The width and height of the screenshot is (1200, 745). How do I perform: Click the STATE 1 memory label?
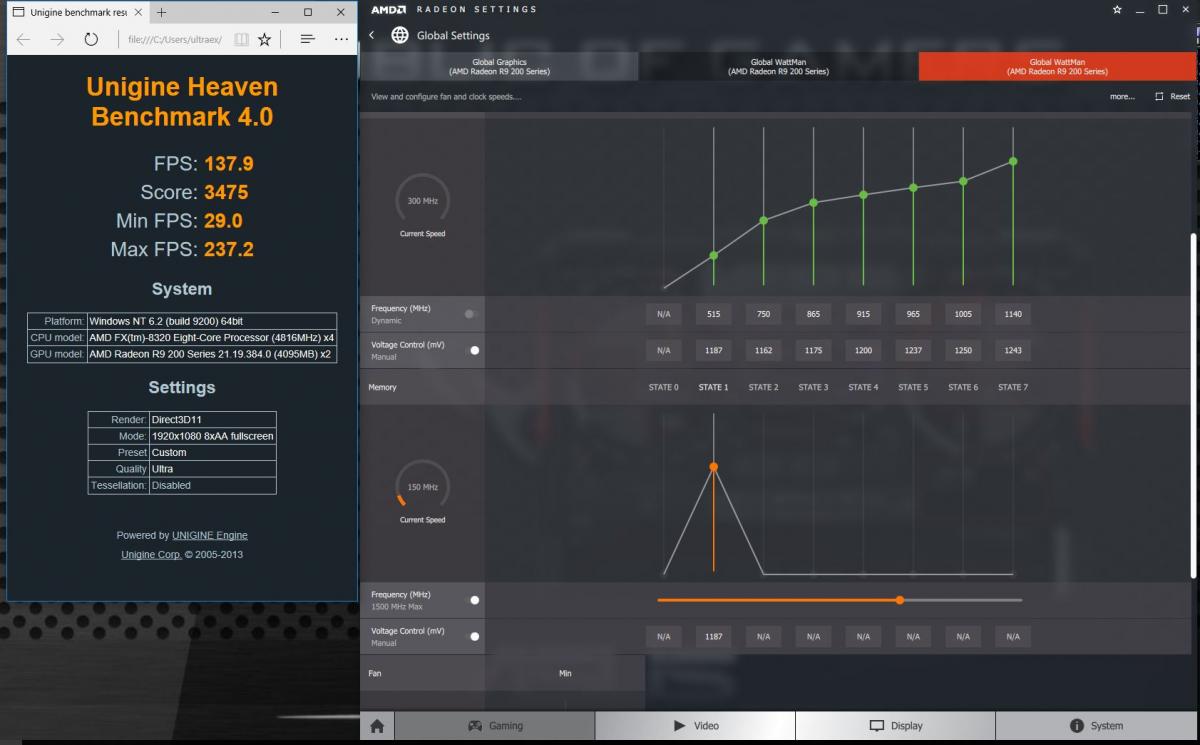click(x=713, y=387)
